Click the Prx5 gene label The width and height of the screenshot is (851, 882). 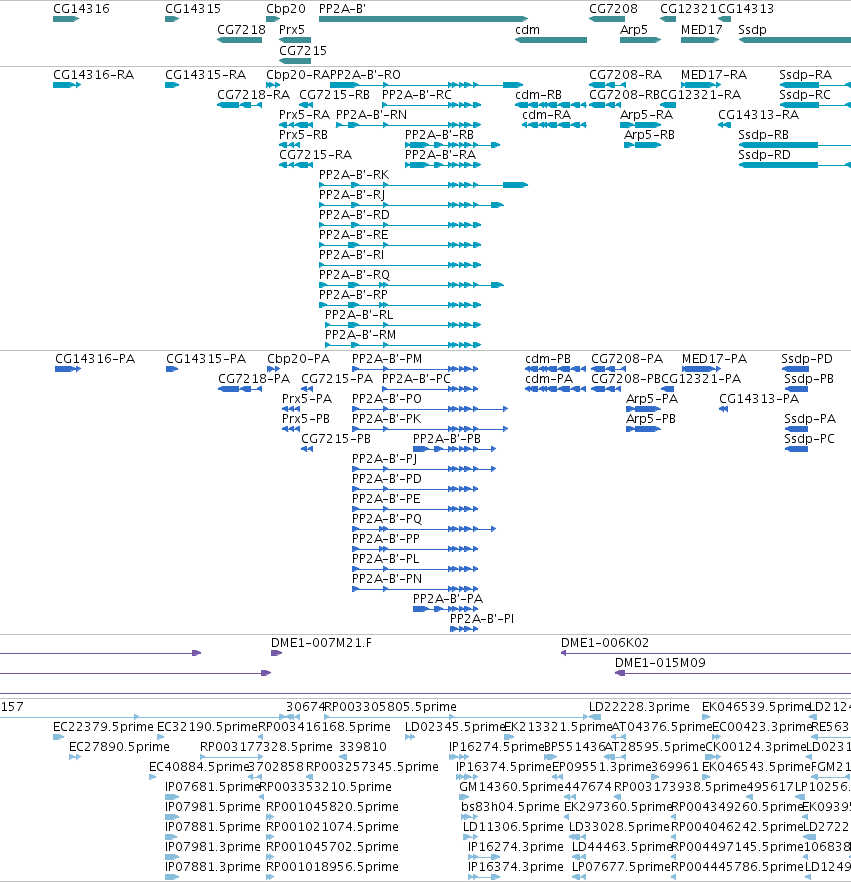[291, 30]
